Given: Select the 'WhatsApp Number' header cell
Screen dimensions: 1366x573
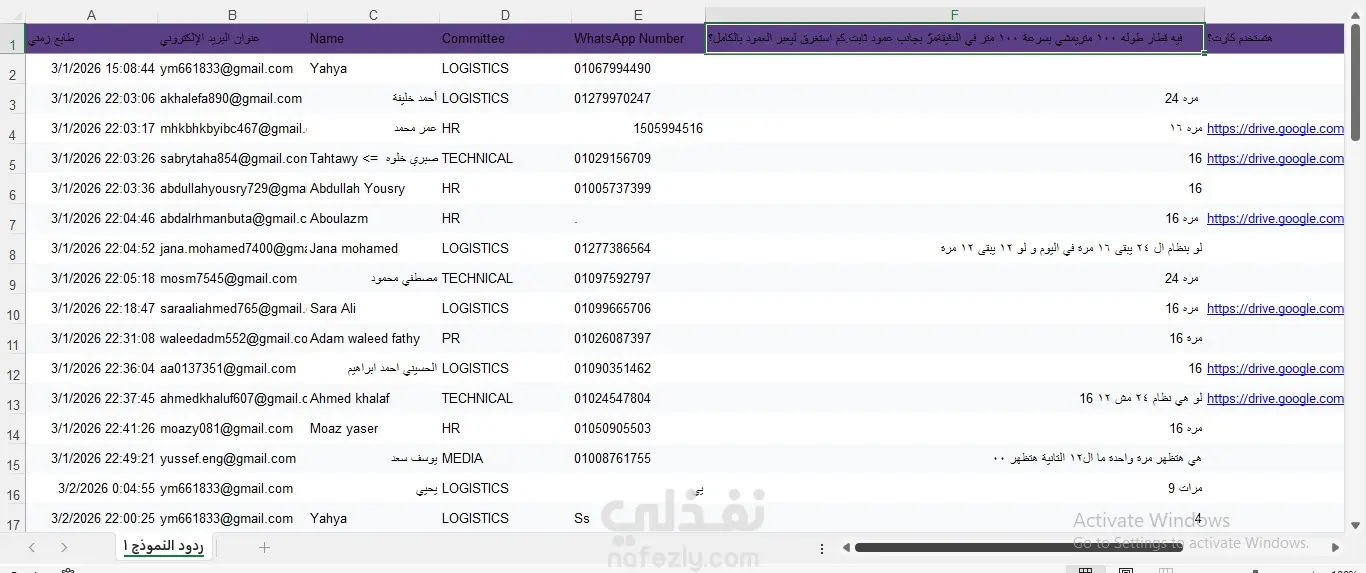Looking at the screenshot, I should tap(638, 39).
